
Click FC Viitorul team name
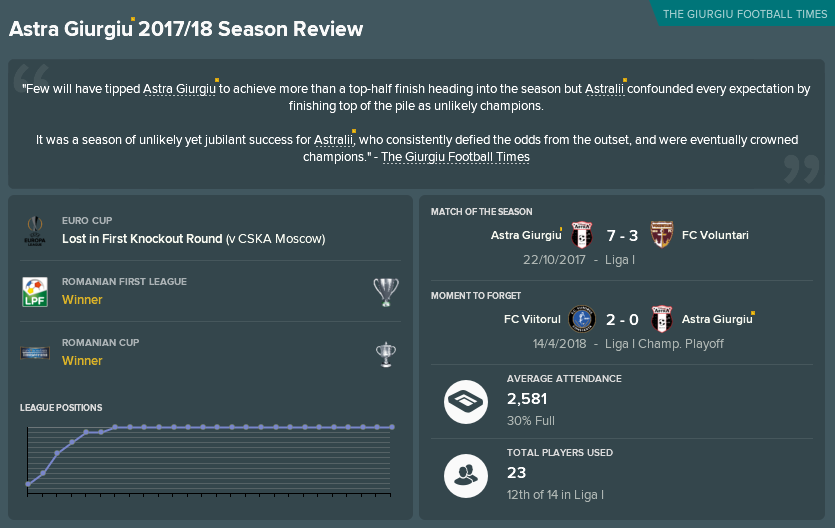pos(532,319)
